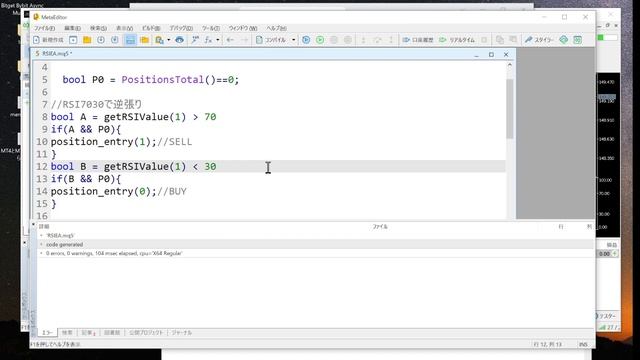Select the '0 errors, 0 warnings' log row
640x360 pixels.
click(x=315, y=253)
